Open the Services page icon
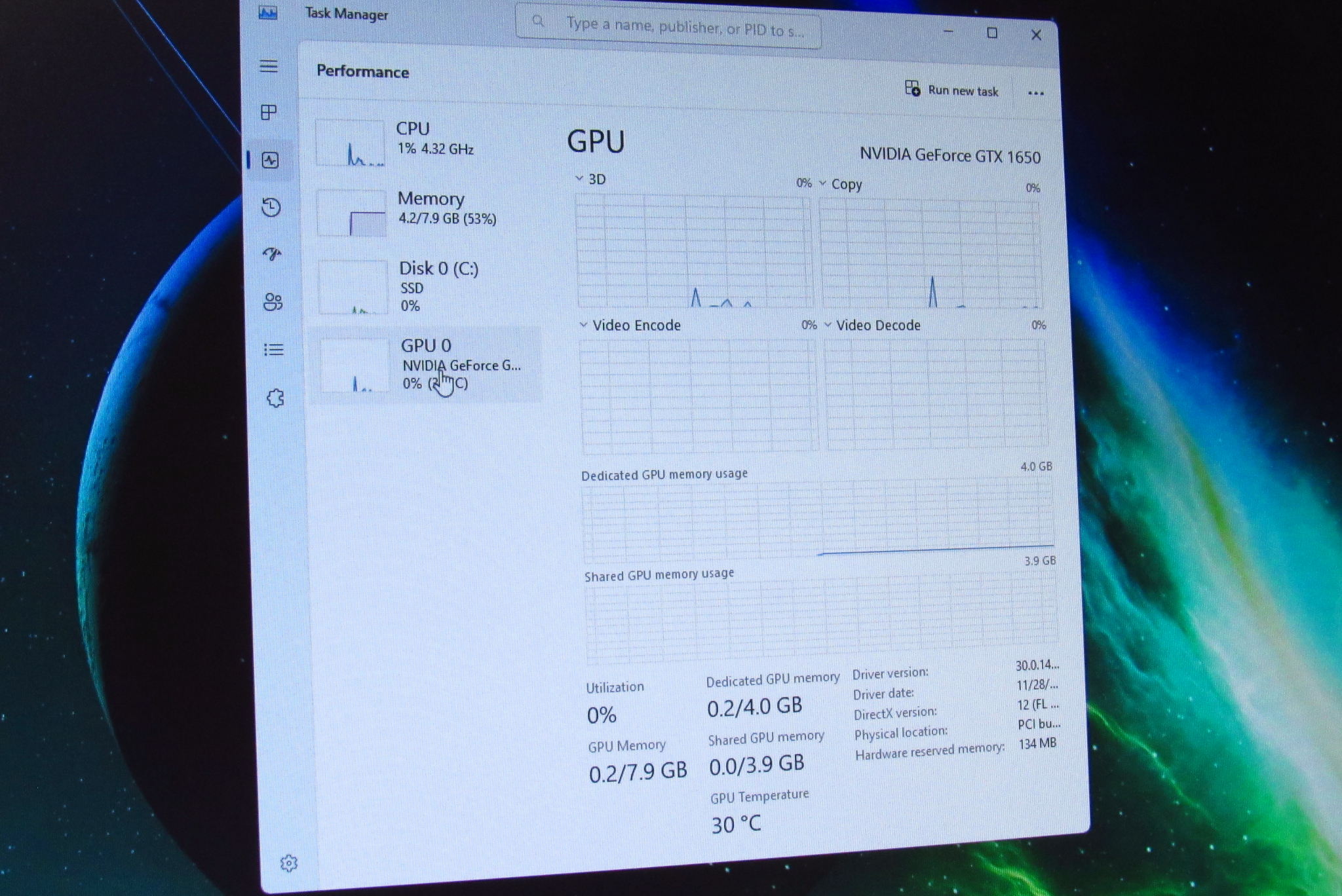Viewport: 1342px width, 896px height. coord(275,398)
